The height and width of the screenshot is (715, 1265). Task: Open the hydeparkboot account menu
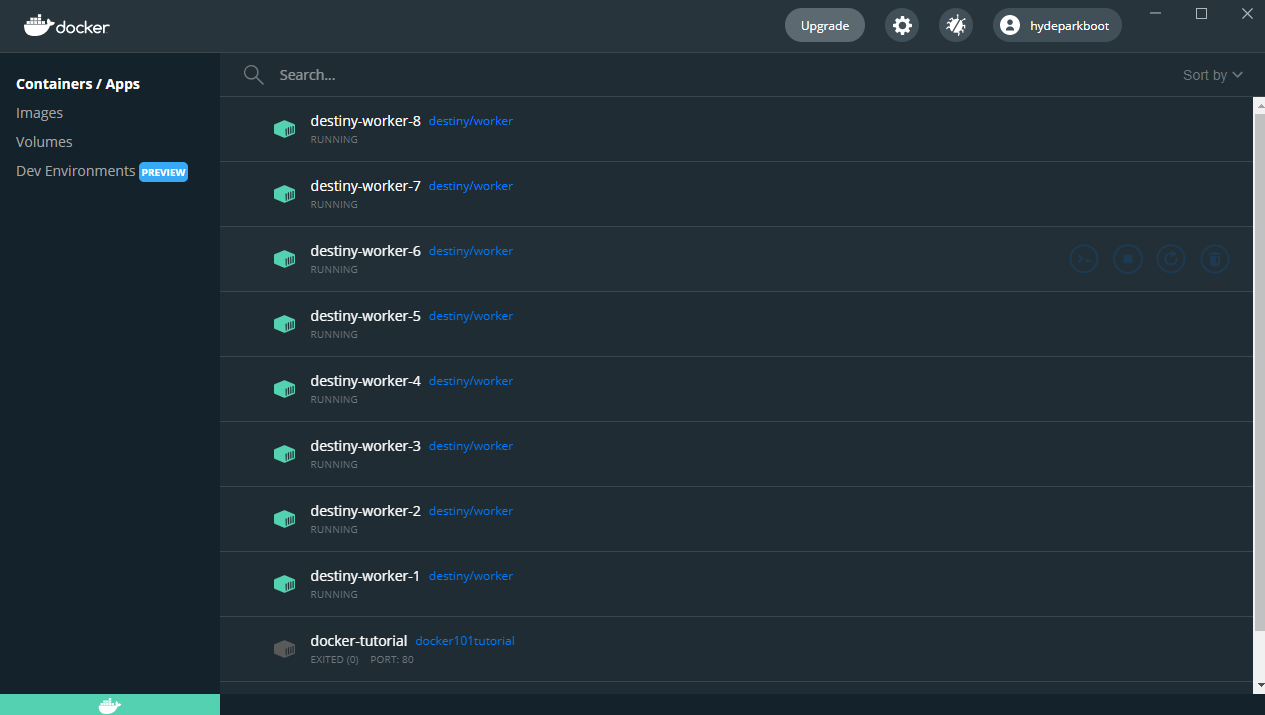(x=1056, y=25)
